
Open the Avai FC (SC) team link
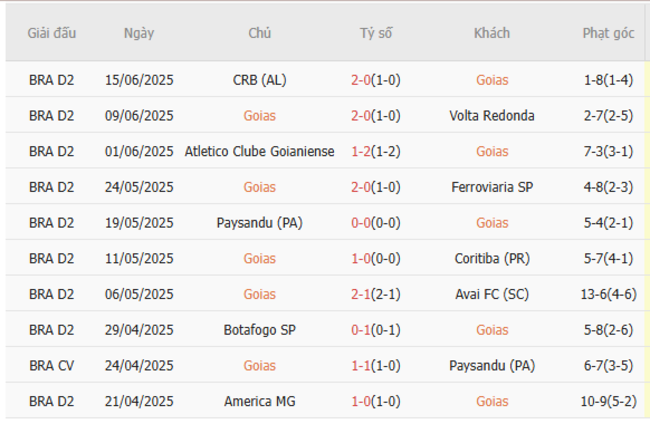click(x=492, y=295)
